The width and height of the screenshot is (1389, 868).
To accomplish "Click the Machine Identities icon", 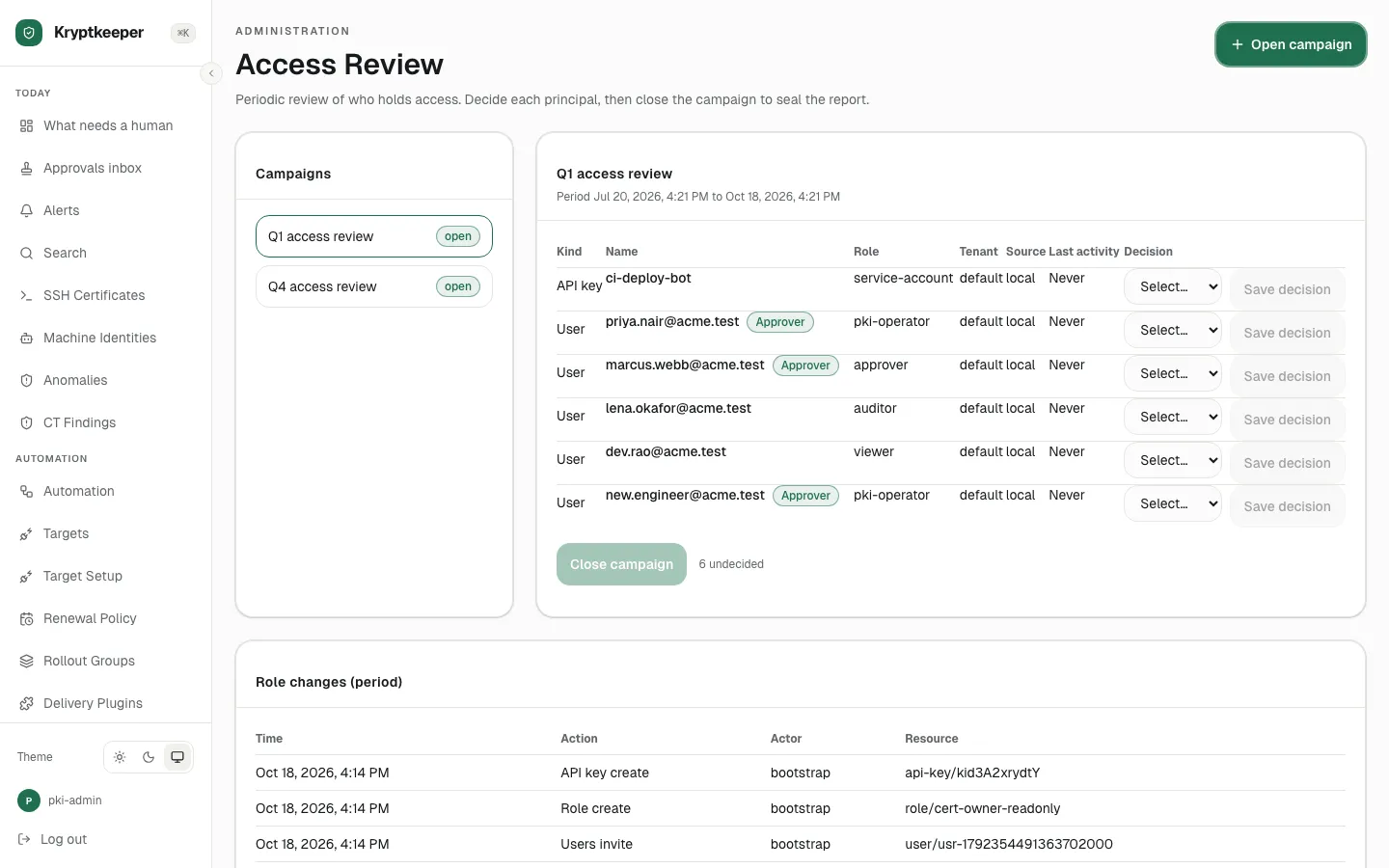I will (x=26, y=338).
